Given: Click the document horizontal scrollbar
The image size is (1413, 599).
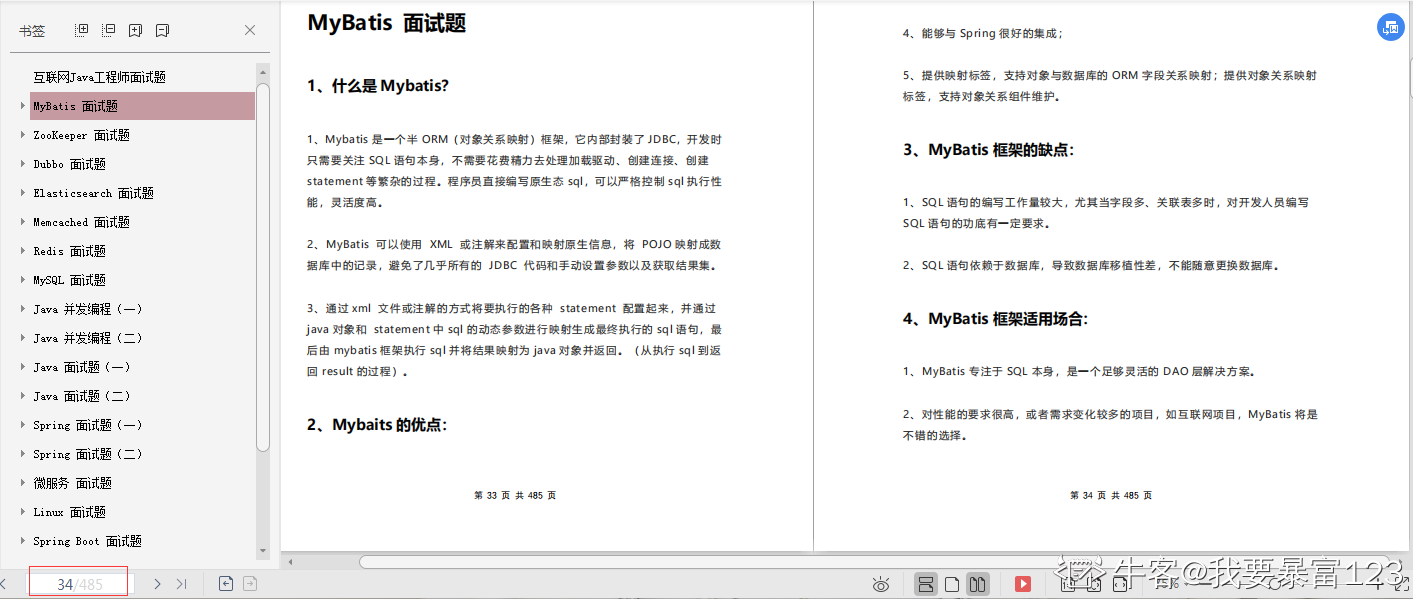Looking at the screenshot, I should [x=874, y=562].
